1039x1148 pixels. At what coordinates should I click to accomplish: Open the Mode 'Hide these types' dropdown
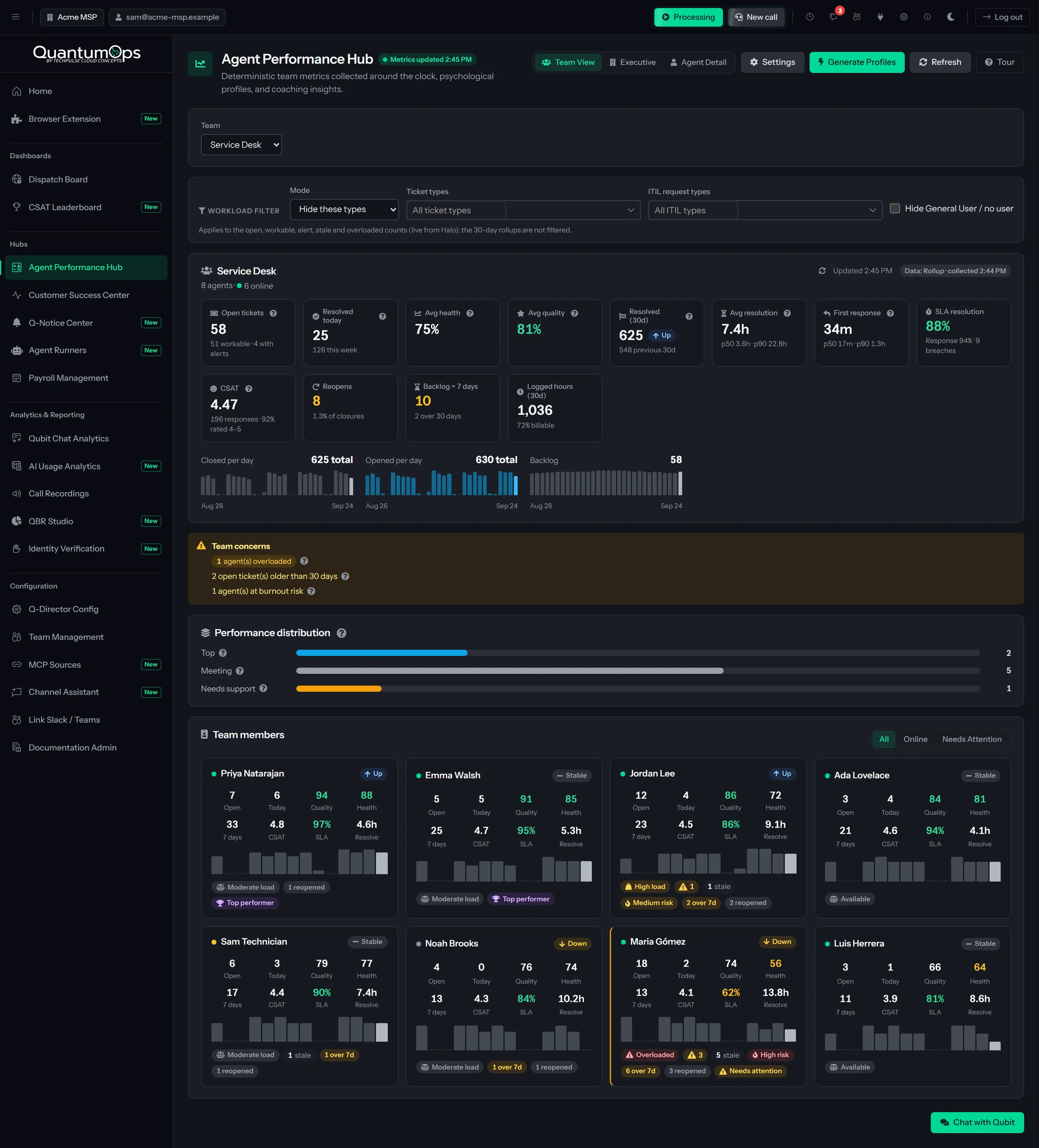point(344,209)
